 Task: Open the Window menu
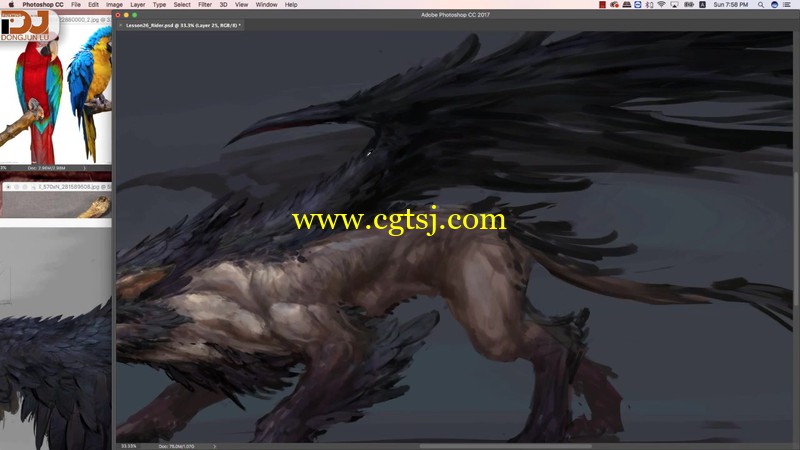click(x=266, y=5)
